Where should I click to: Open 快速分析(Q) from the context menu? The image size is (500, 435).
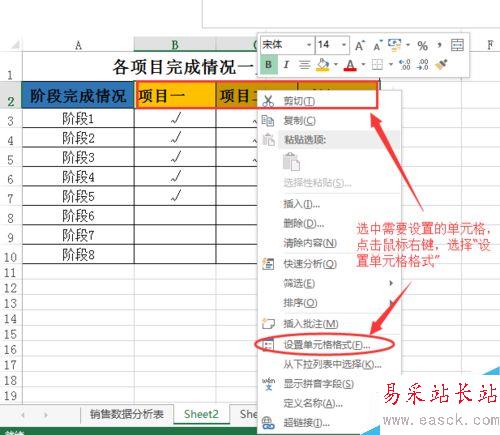[330, 264]
